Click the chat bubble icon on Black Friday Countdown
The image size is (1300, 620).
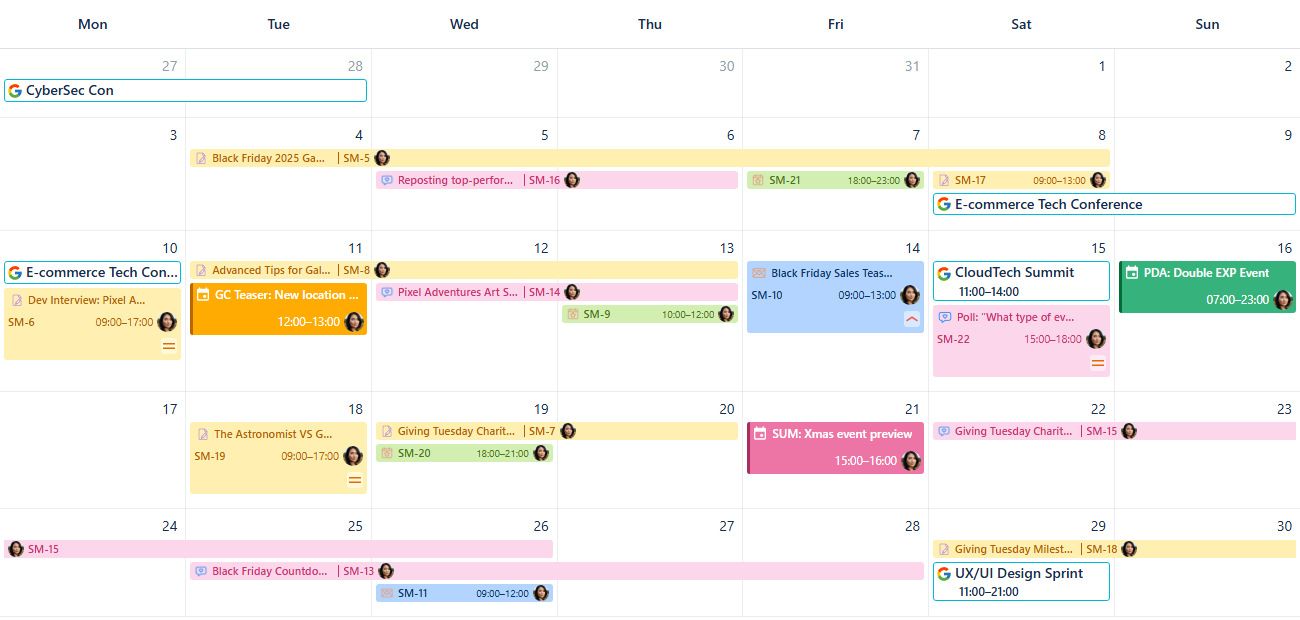[x=201, y=571]
